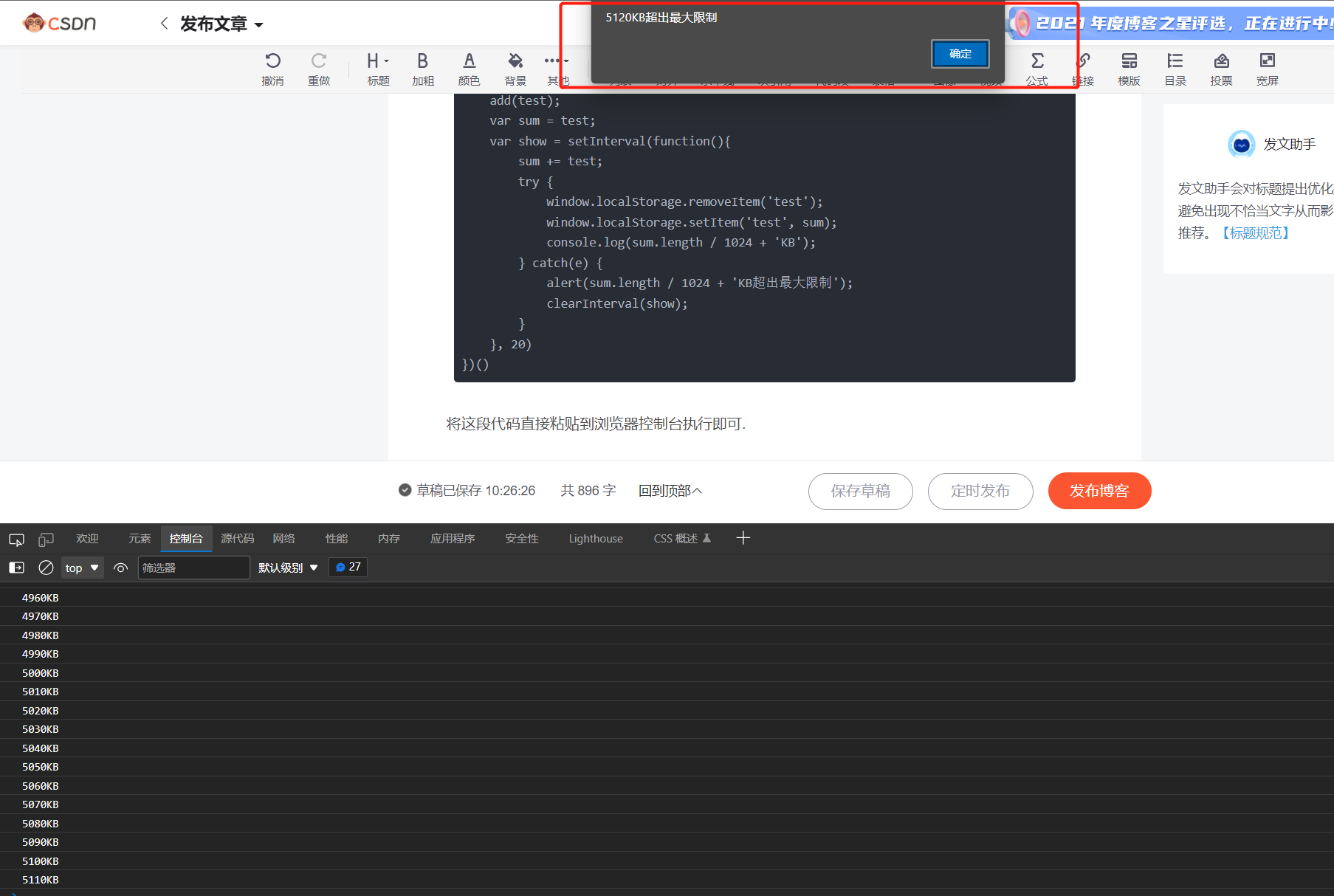Open the 2021 年度博客之星评选 banner
1334x896 pixels.
[x=1172, y=24]
